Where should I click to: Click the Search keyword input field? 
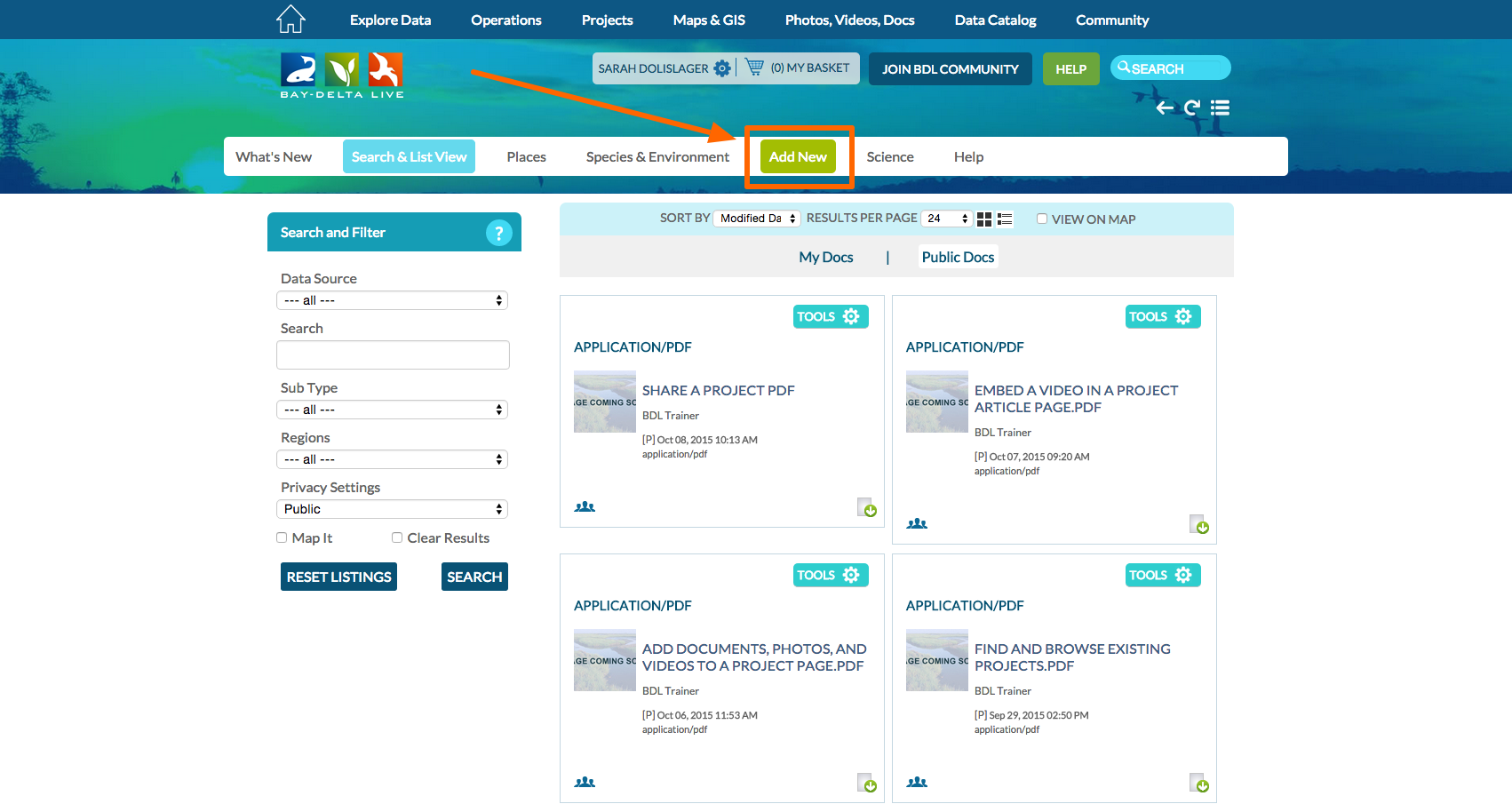(393, 354)
